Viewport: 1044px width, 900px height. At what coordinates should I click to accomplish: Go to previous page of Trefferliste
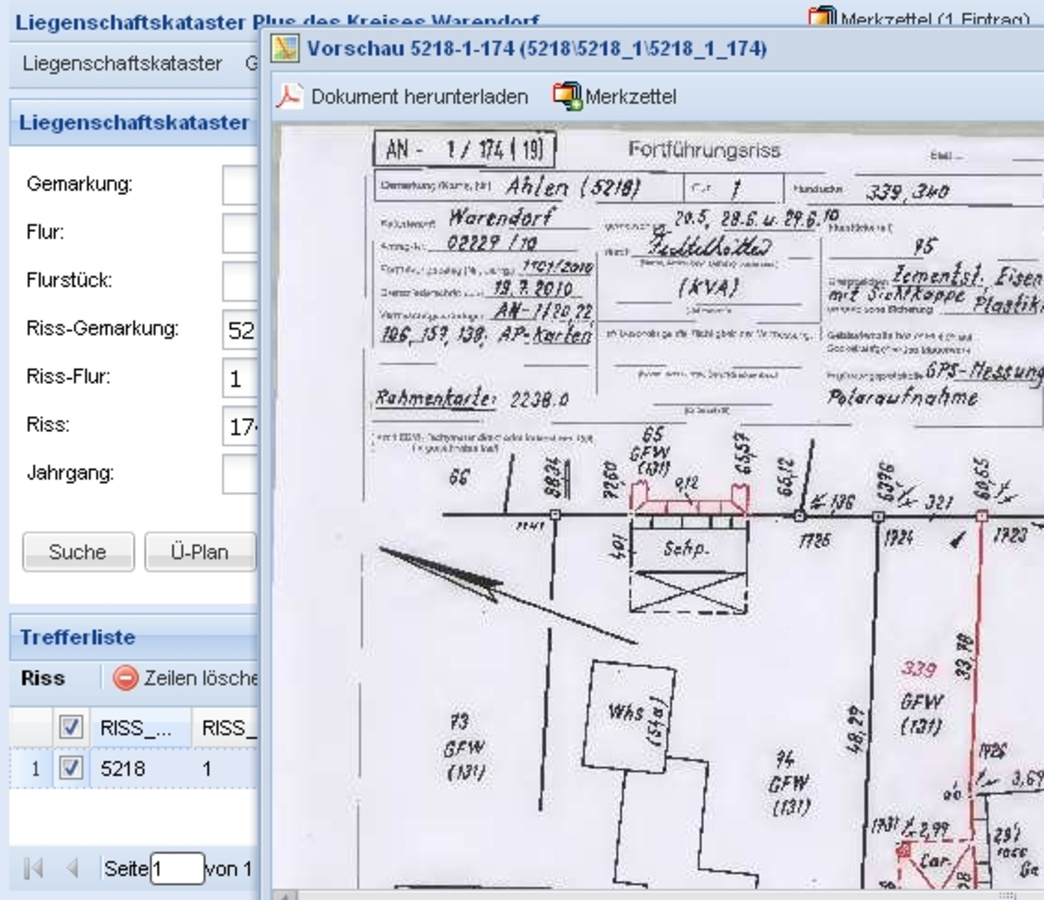[70, 868]
